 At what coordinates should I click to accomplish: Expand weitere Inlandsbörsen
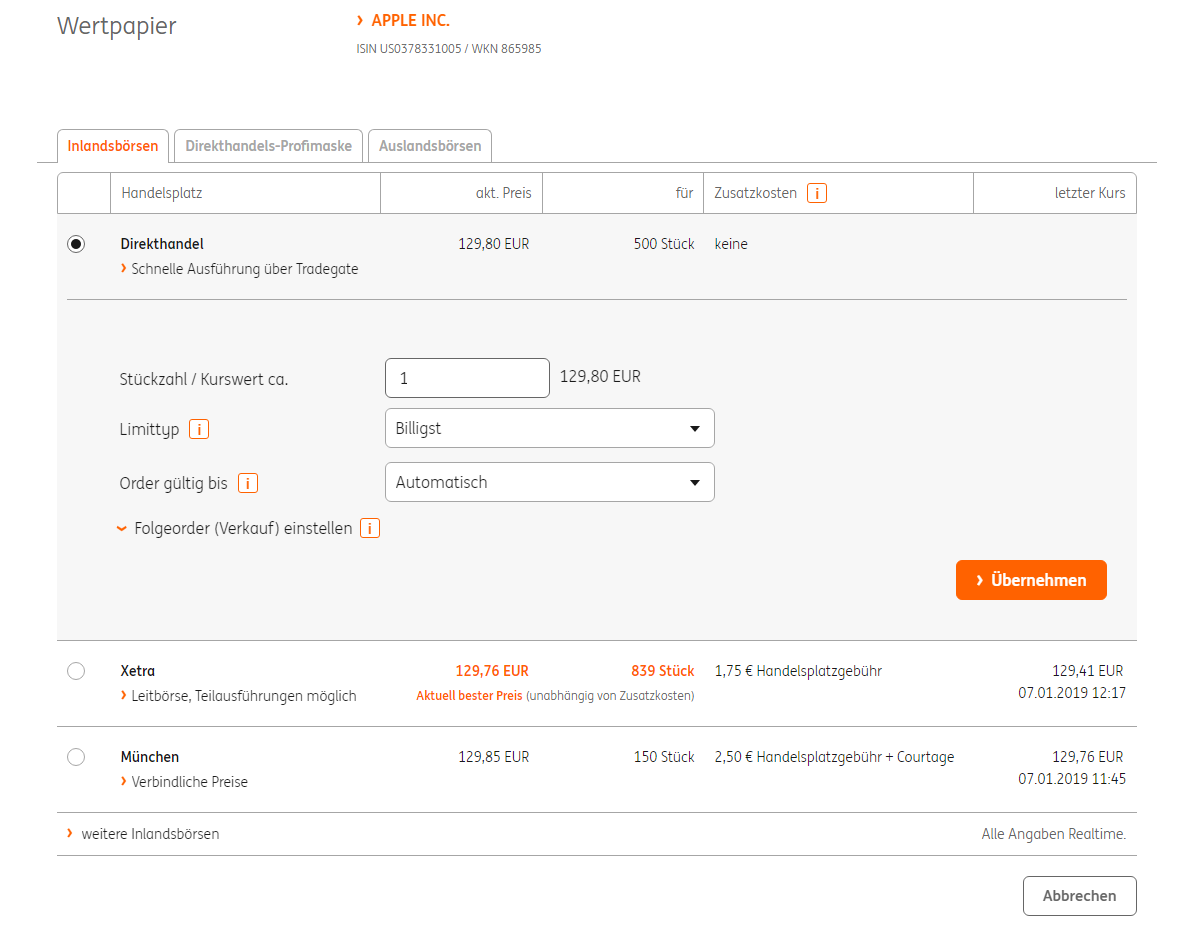coord(144,834)
